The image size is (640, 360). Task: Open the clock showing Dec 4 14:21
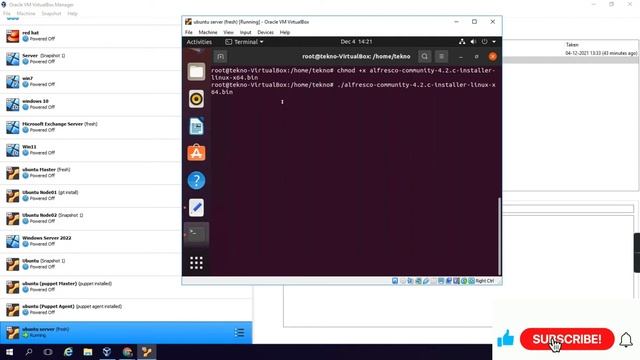tap(356, 42)
